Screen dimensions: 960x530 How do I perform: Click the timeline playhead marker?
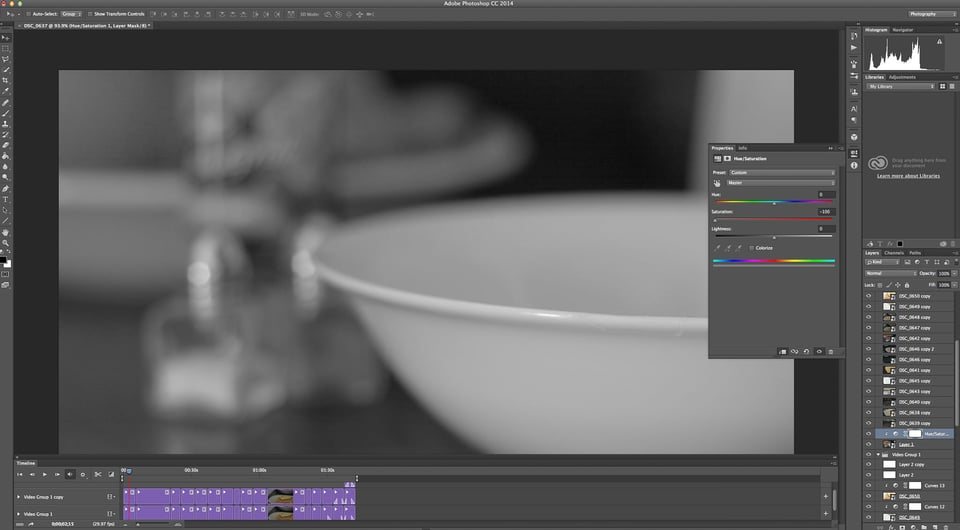click(x=129, y=471)
